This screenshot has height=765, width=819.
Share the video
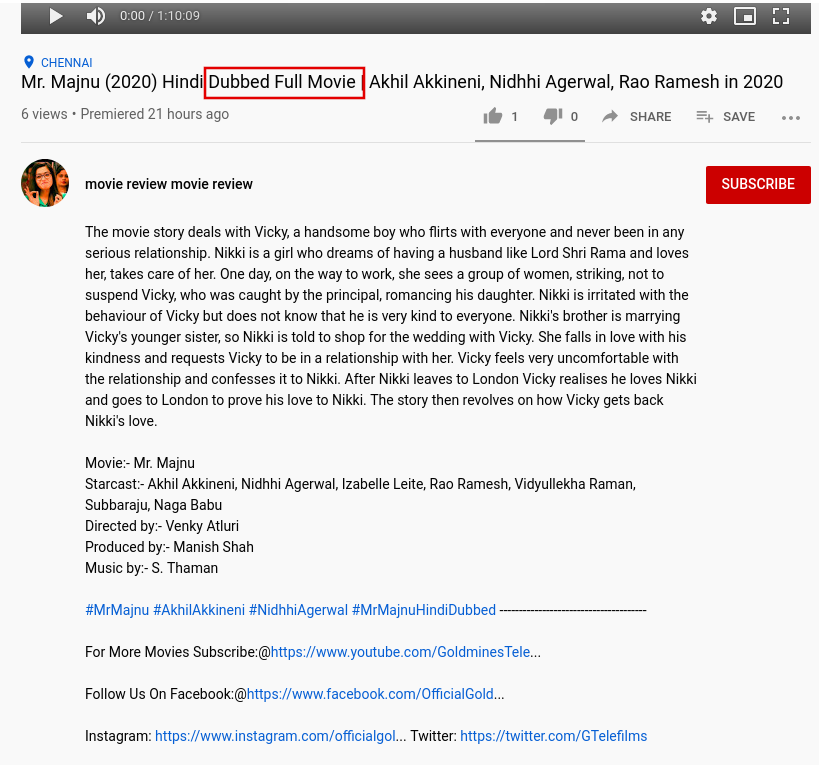(636, 116)
